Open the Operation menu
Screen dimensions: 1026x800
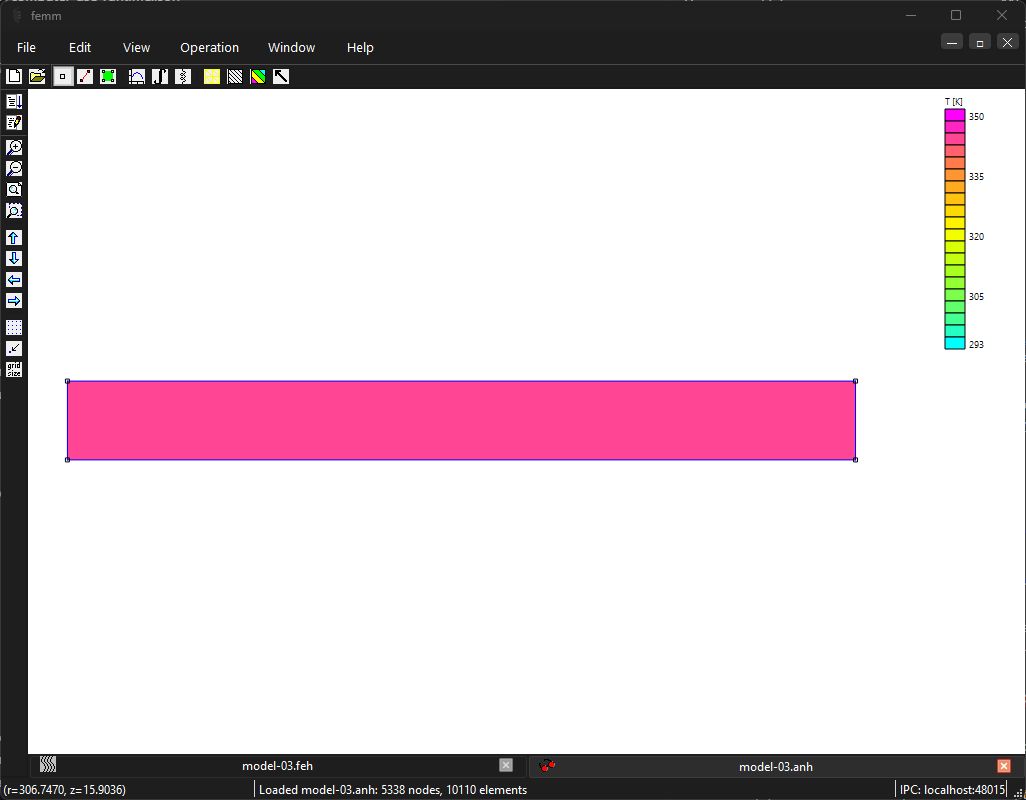click(x=209, y=48)
